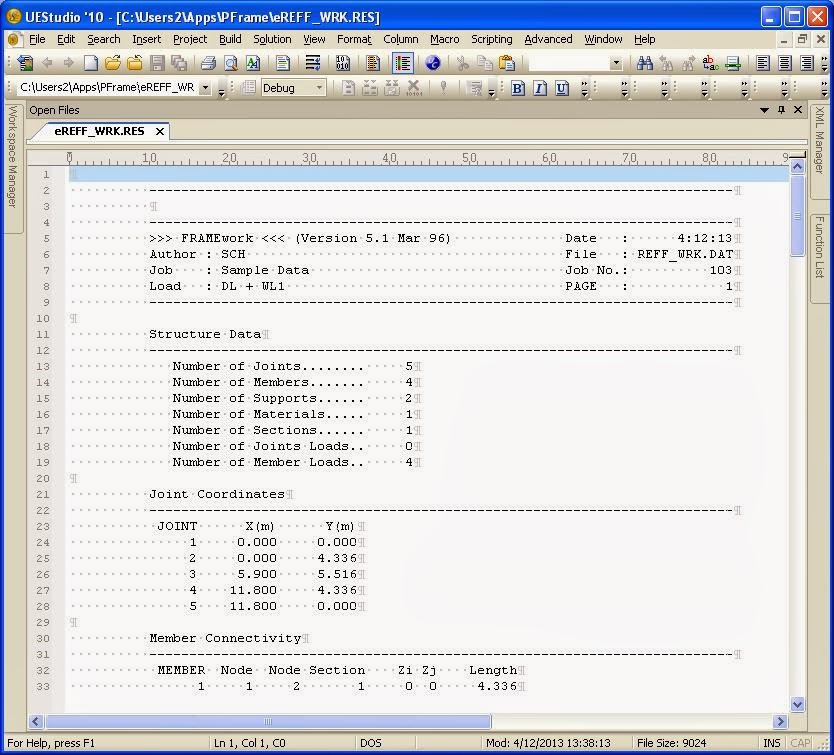Toggle column mode toolbar icon
Viewport: 834px width, 755px height.
click(373, 63)
